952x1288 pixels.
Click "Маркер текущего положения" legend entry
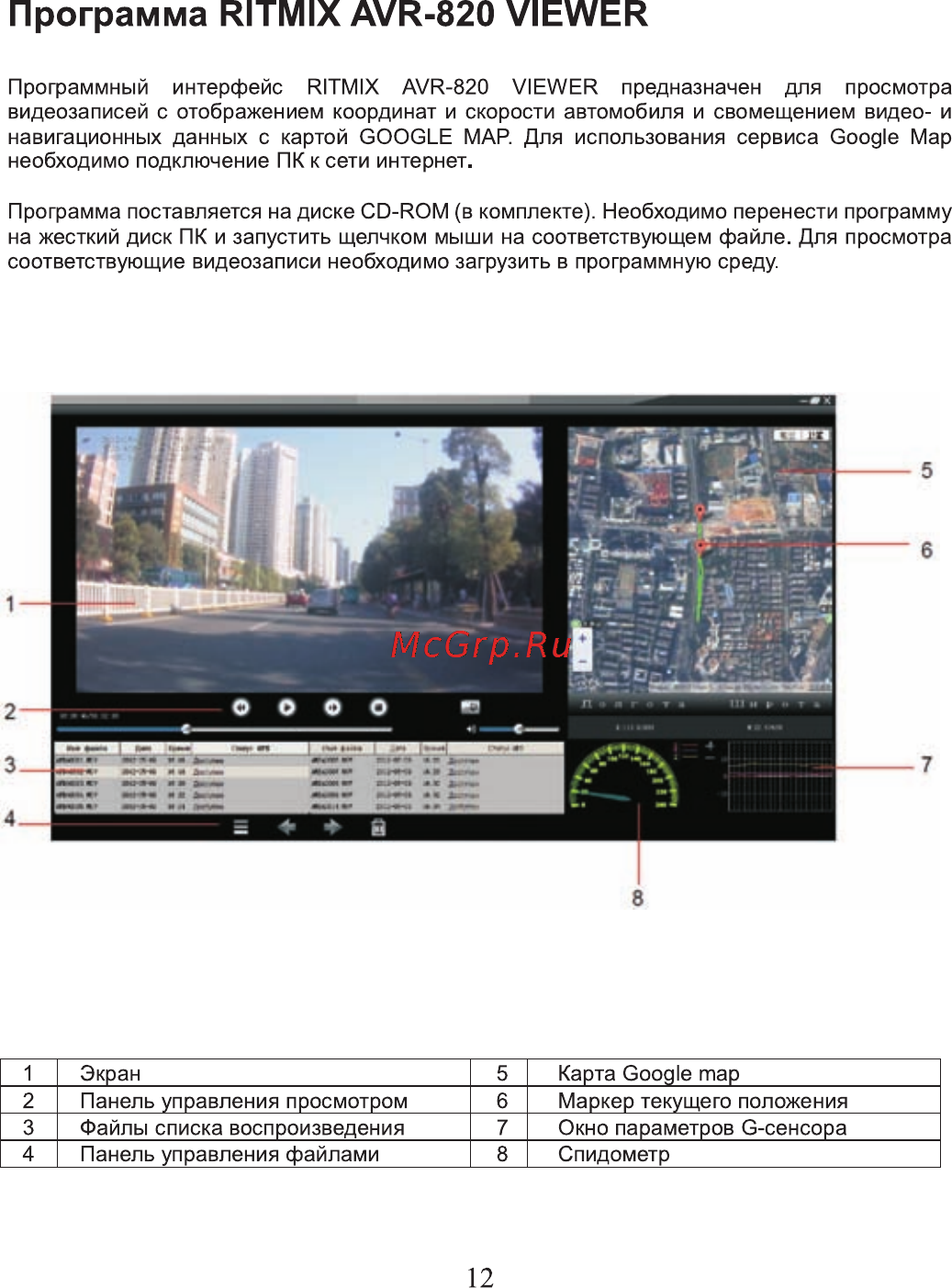click(x=703, y=1101)
